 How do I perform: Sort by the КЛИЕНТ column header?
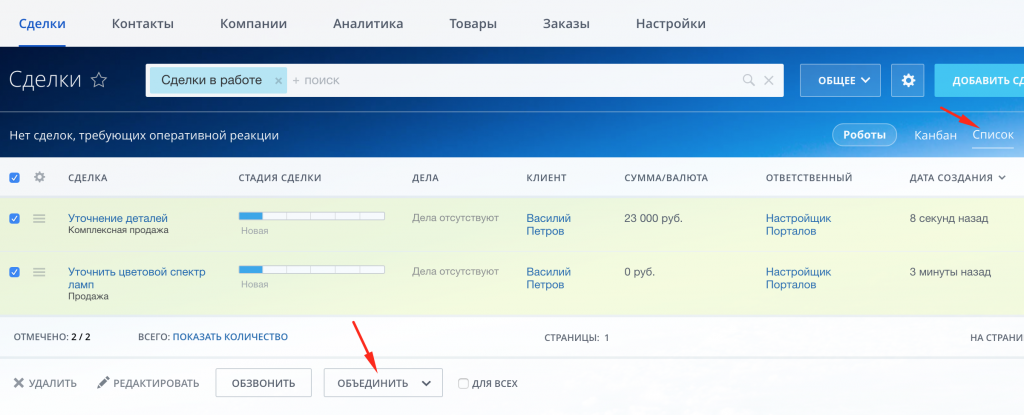click(546, 178)
